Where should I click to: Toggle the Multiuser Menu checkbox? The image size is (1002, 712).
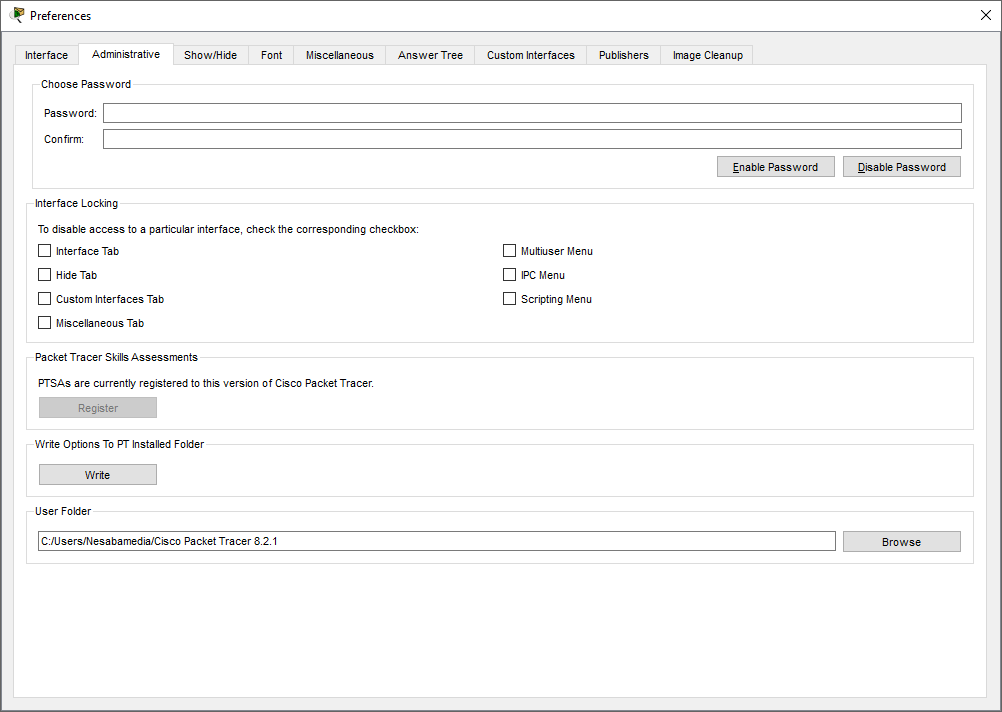pyautogui.click(x=509, y=251)
